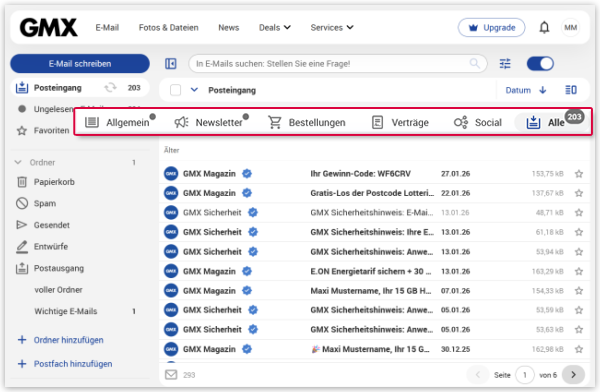The image size is (600, 392).
Task: Open the 07.01.26 Maxi Mustername email
Action: (x=374, y=291)
